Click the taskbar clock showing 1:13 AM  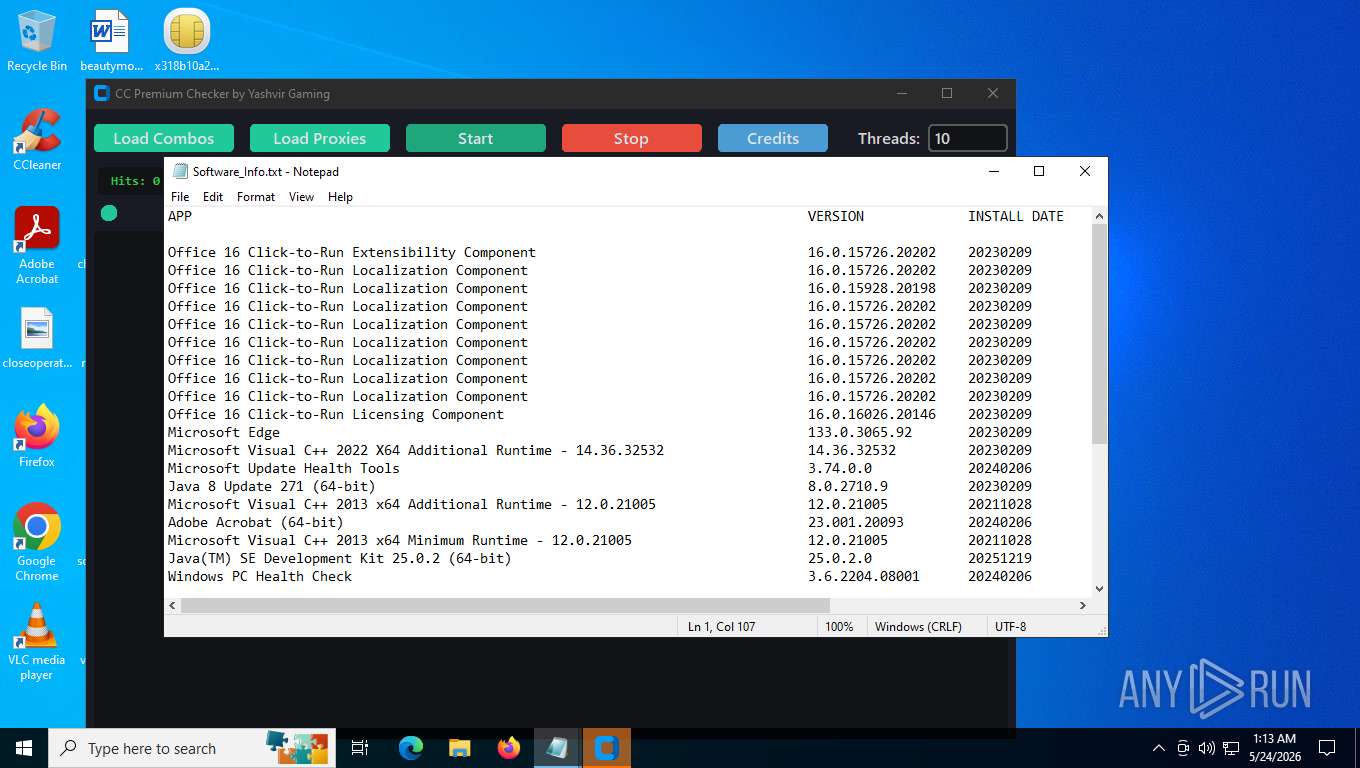[1274, 748]
